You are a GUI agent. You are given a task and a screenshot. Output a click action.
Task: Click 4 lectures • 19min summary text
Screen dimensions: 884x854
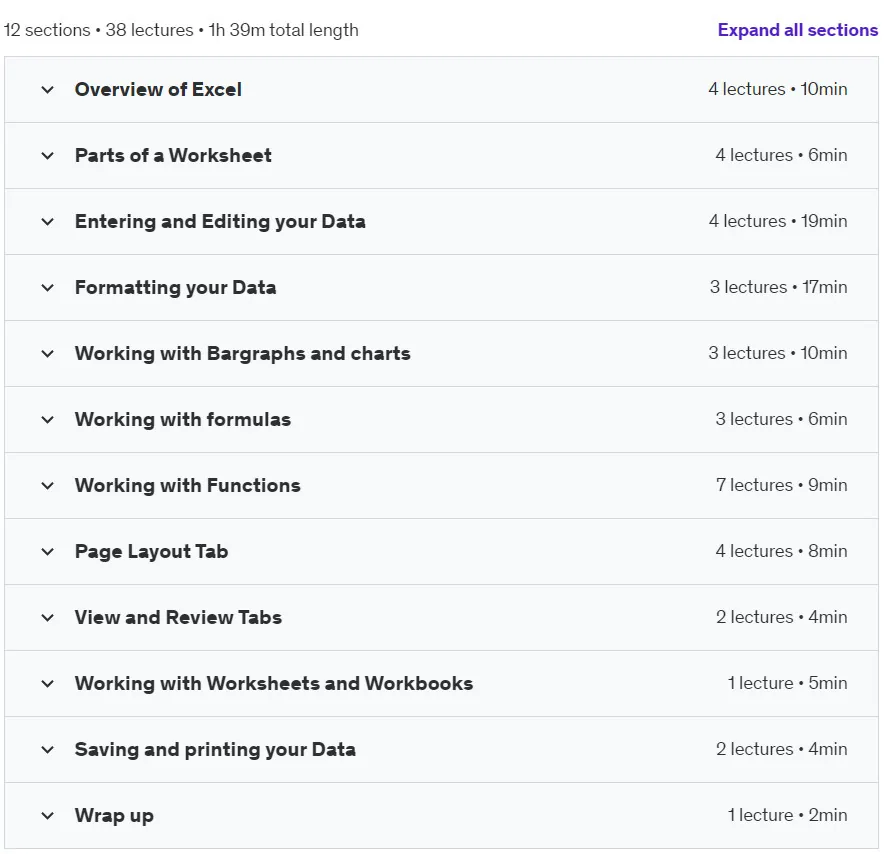click(x=778, y=221)
